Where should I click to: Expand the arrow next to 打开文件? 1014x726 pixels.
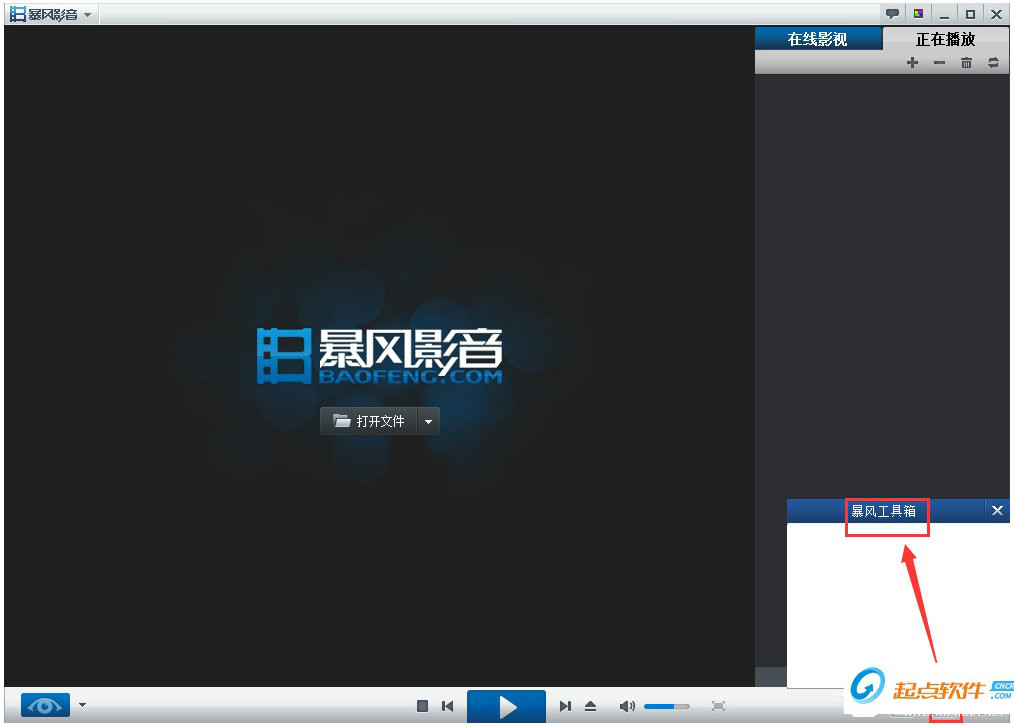(428, 422)
